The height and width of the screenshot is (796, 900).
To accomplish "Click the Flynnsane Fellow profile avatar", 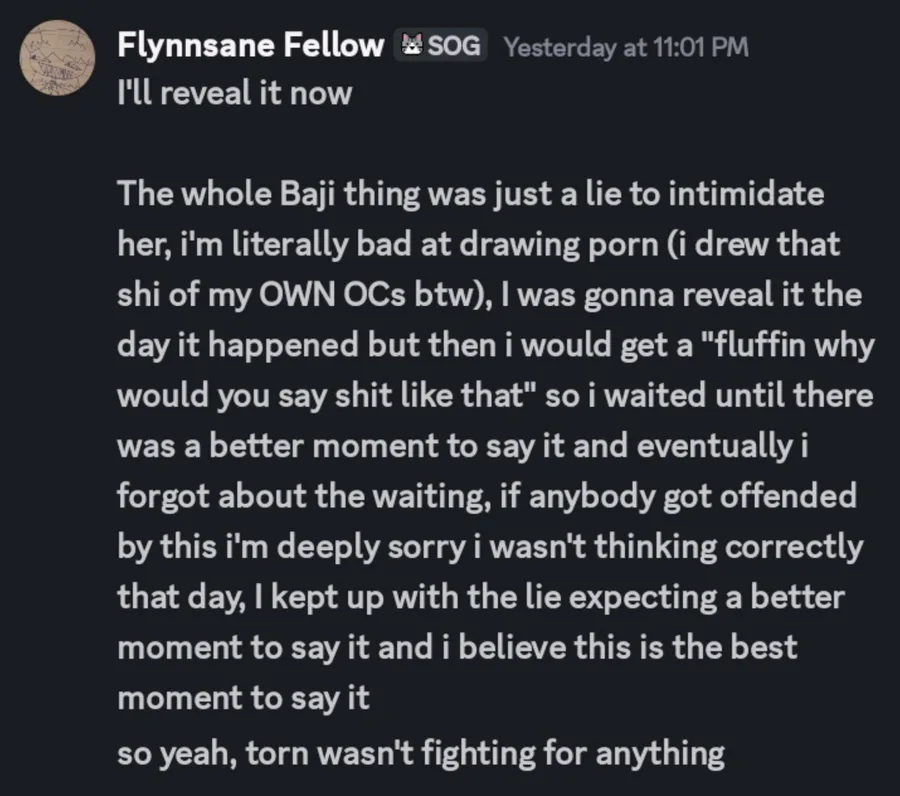I will (x=59, y=60).
